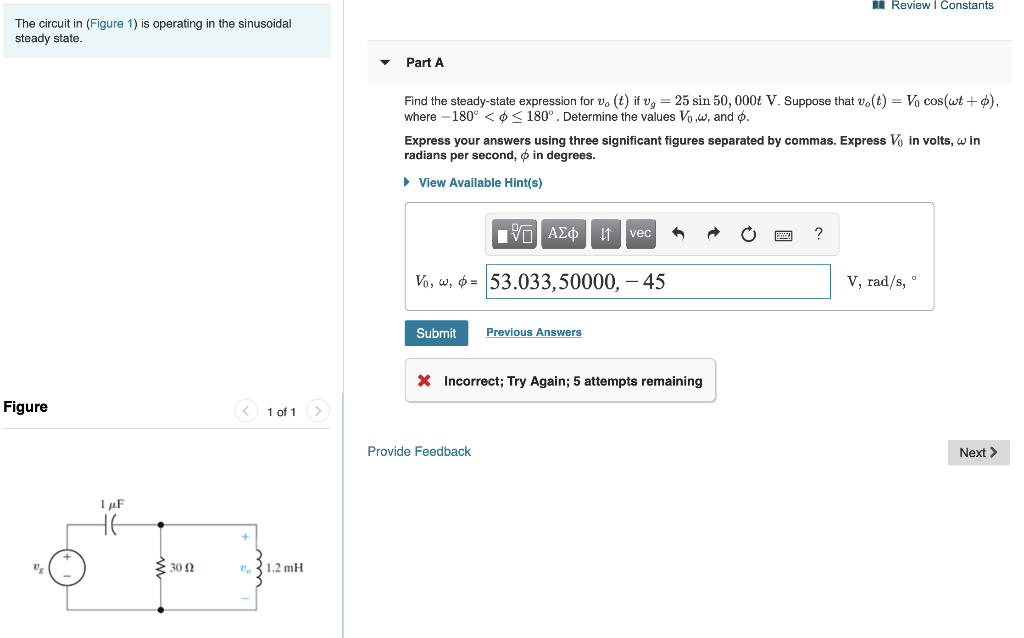Insert vector notation with vec button

pyautogui.click(x=641, y=234)
